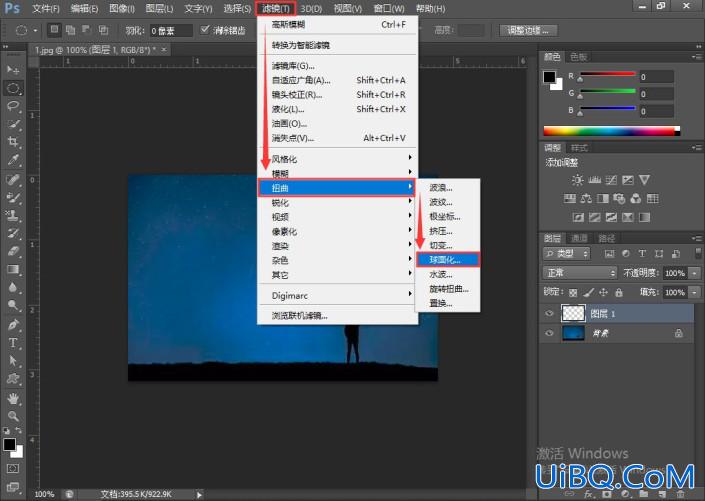Viewport: 705px width, 501px height.
Task: Select the Quick Selection tool
Action: (x=13, y=124)
